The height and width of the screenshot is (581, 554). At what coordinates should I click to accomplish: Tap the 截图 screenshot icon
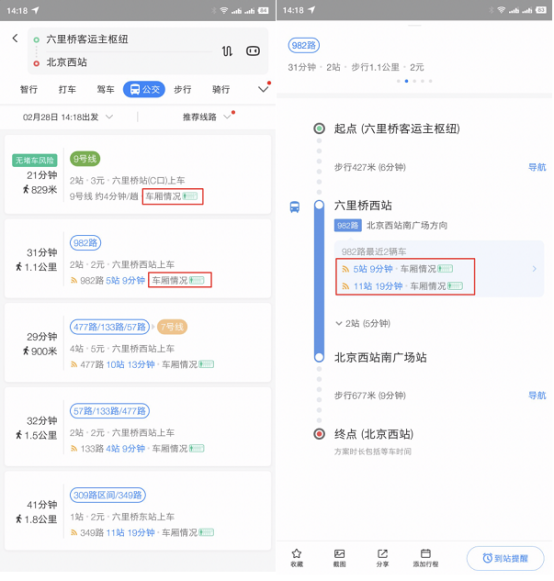[339, 558]
